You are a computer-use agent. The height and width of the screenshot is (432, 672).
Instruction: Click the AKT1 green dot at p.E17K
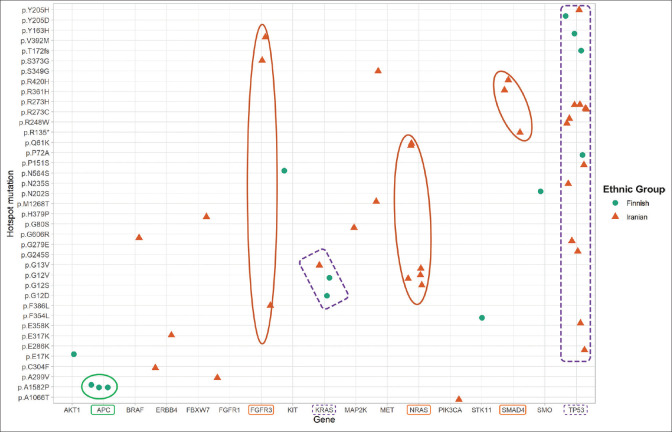tap(74, 354)
